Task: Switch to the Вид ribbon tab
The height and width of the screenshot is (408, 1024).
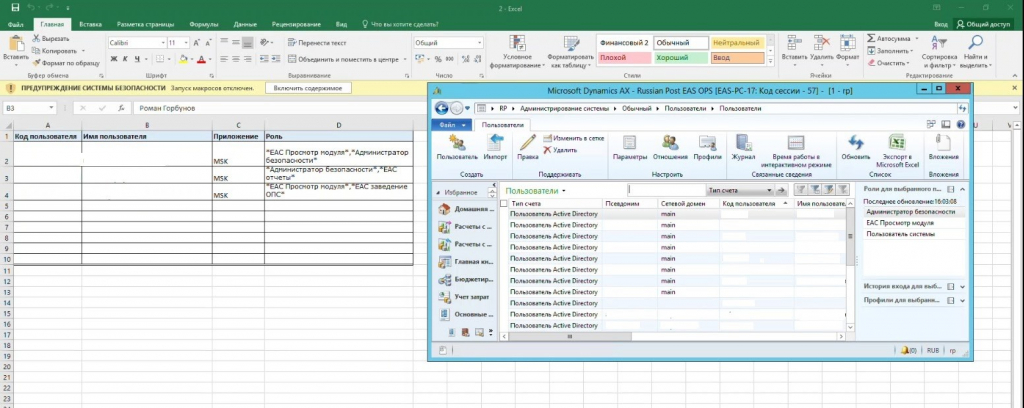Action: (341, 24)
